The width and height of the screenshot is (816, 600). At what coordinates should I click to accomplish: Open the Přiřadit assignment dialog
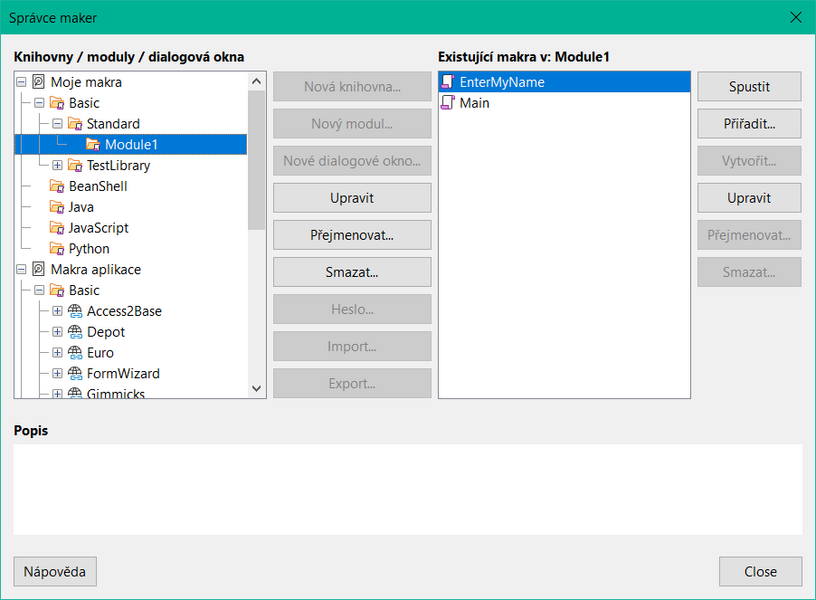pos(749,124)
